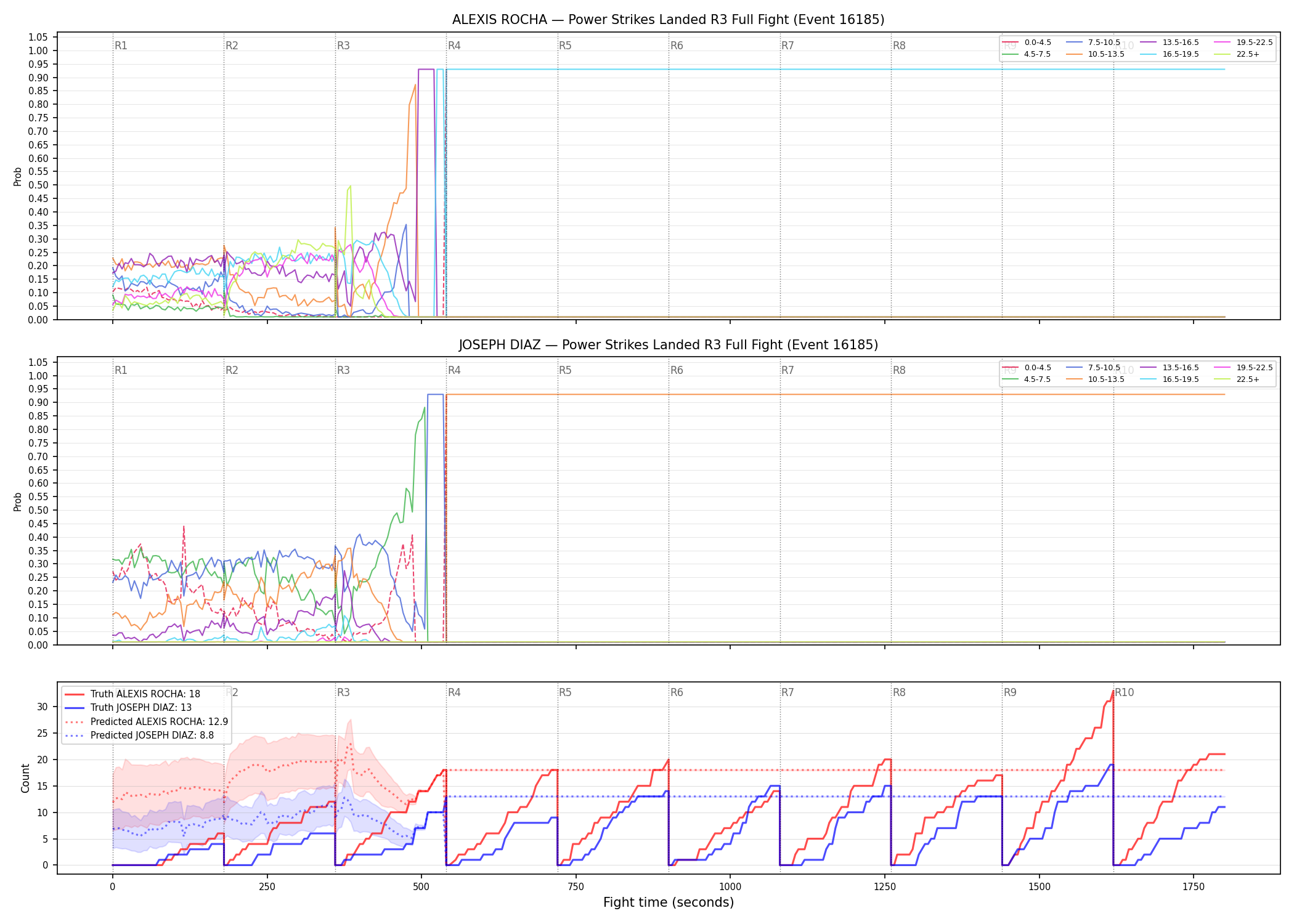Click the 1250 tick label on the x-axis
The width and height of the screenshot is (1294, 924).
[x=885, y=887]
